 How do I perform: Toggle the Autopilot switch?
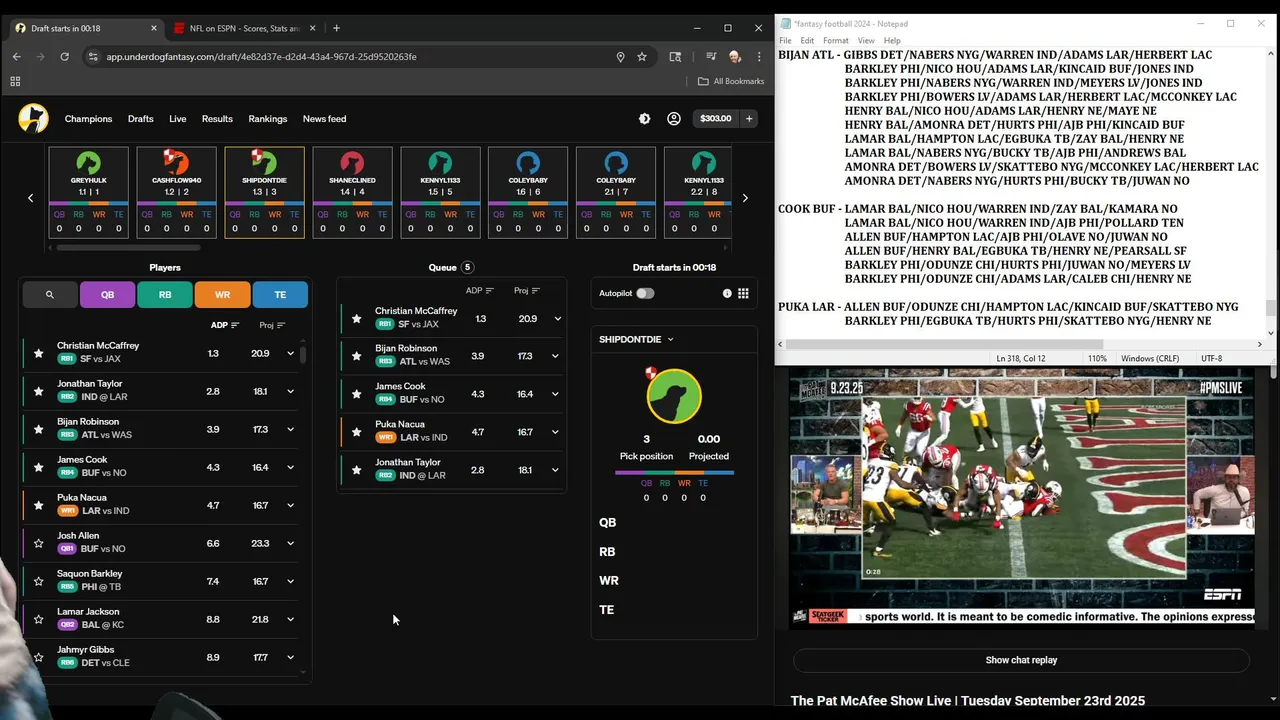(x=645, y=293)
